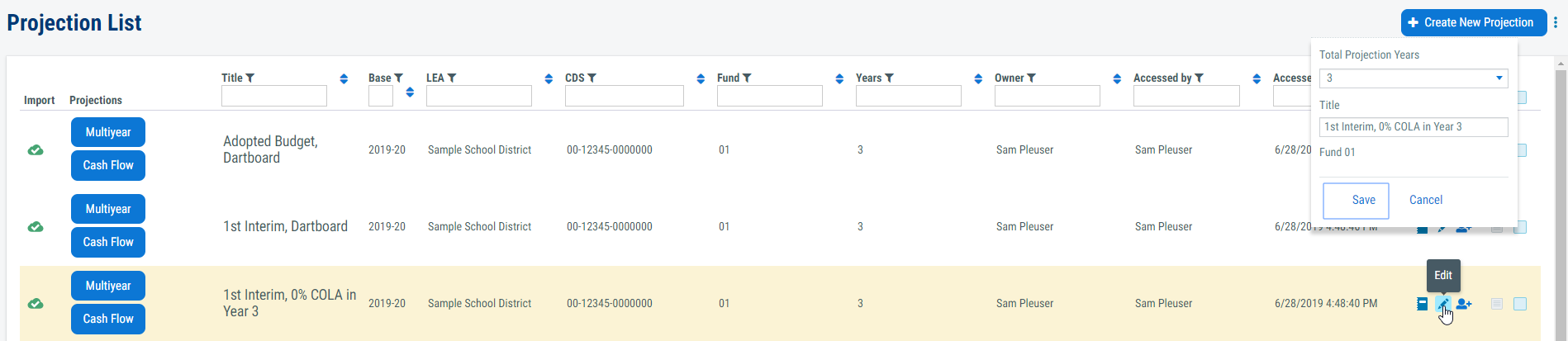
Task: Click the CDS column filter input
Action: click(x=625, y=96)
